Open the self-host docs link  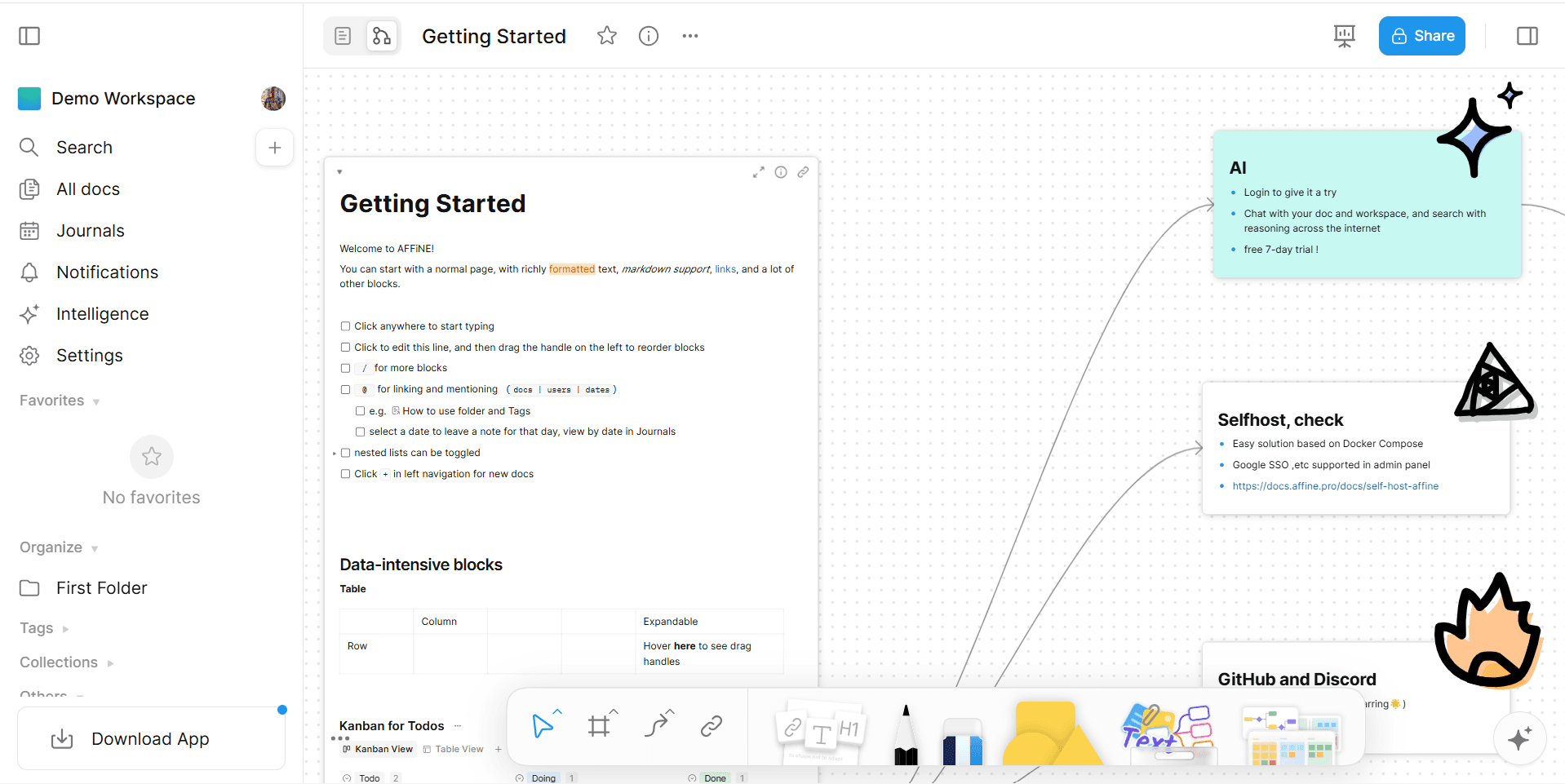pyautogui.click(x=1336, y=486)
